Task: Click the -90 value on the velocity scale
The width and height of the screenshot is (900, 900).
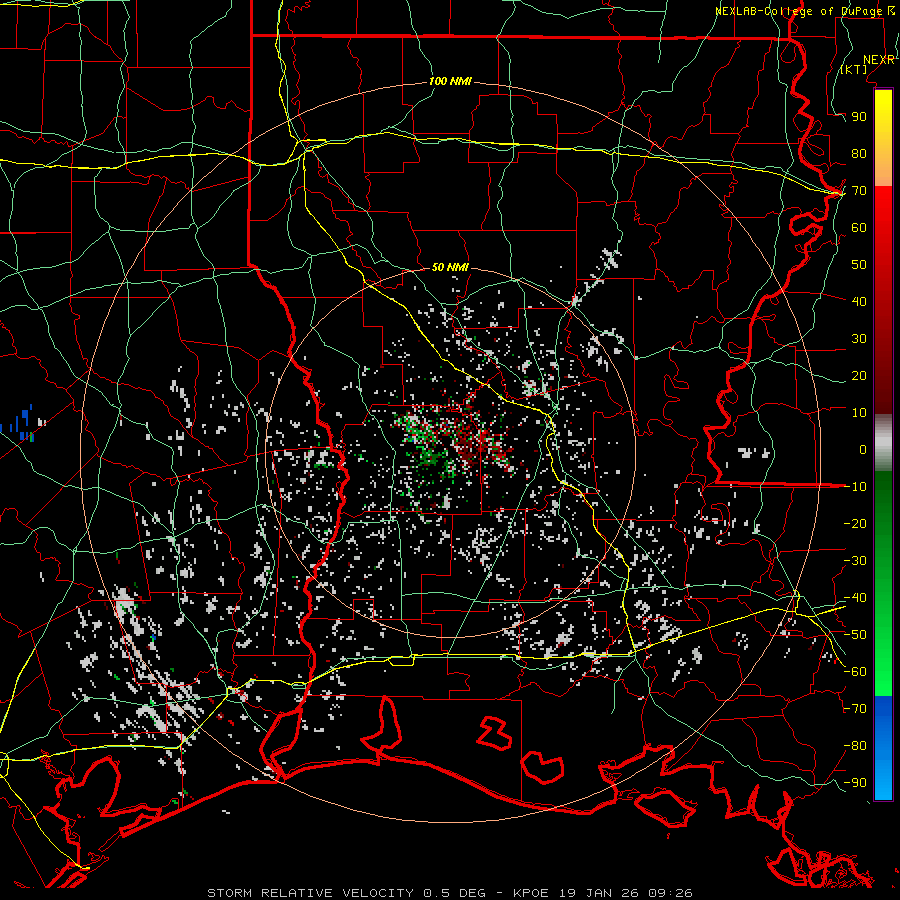Action: pyautogui.click(x=855, y=783)
